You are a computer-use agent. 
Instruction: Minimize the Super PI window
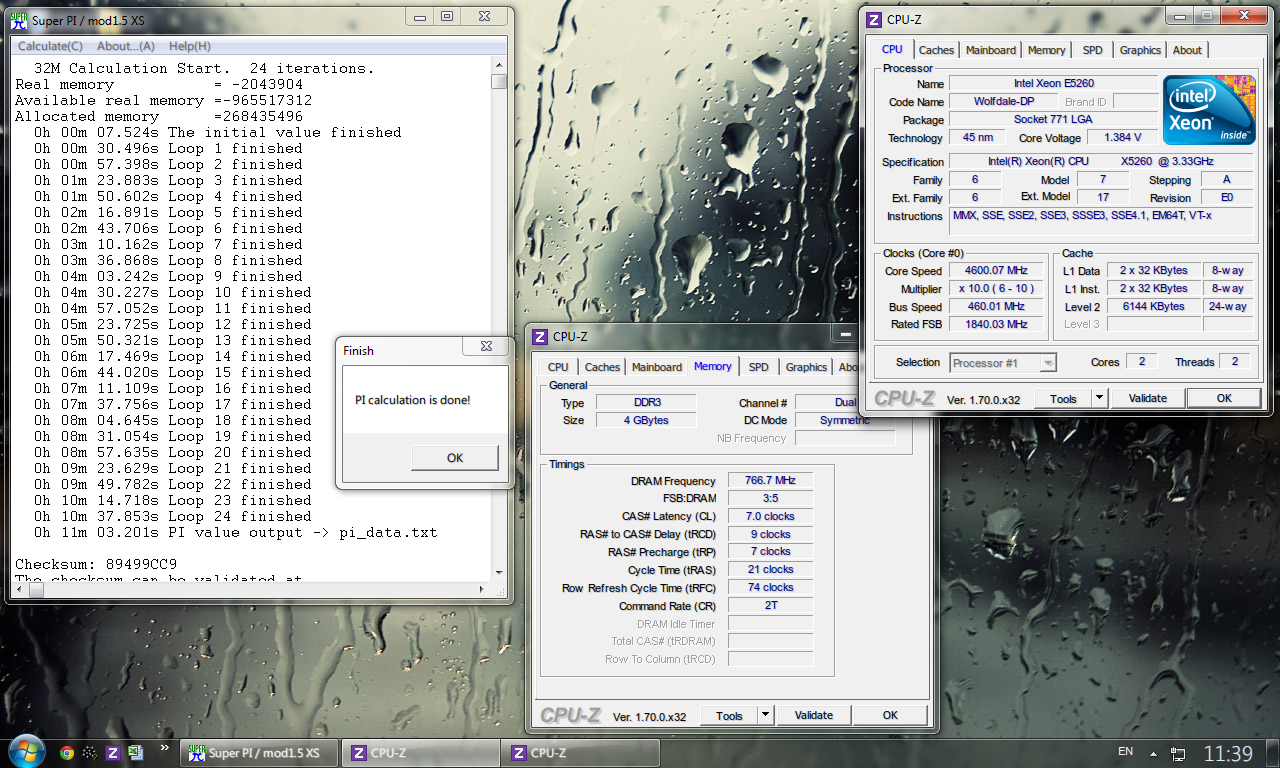point(420,16)
